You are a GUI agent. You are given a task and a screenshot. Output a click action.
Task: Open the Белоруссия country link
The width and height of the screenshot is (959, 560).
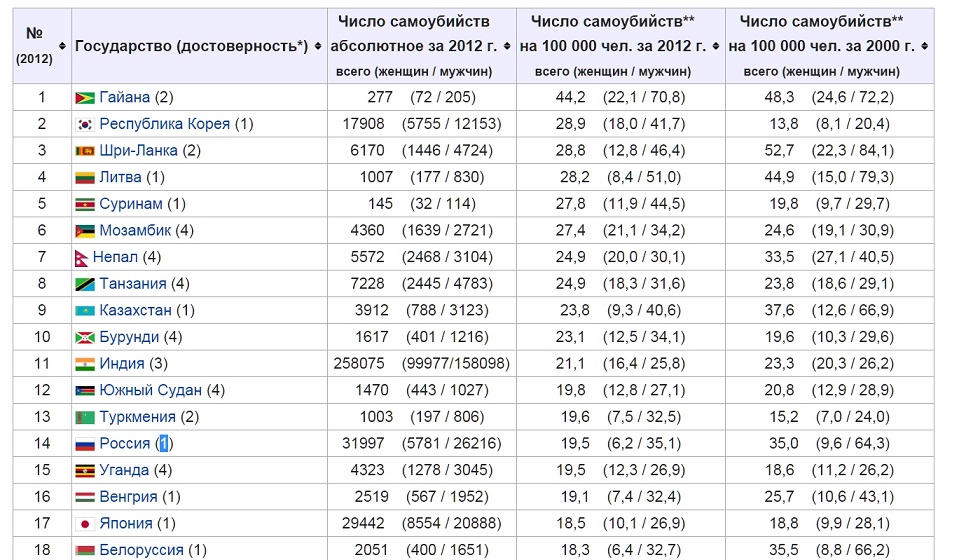(x=141, y=550)
